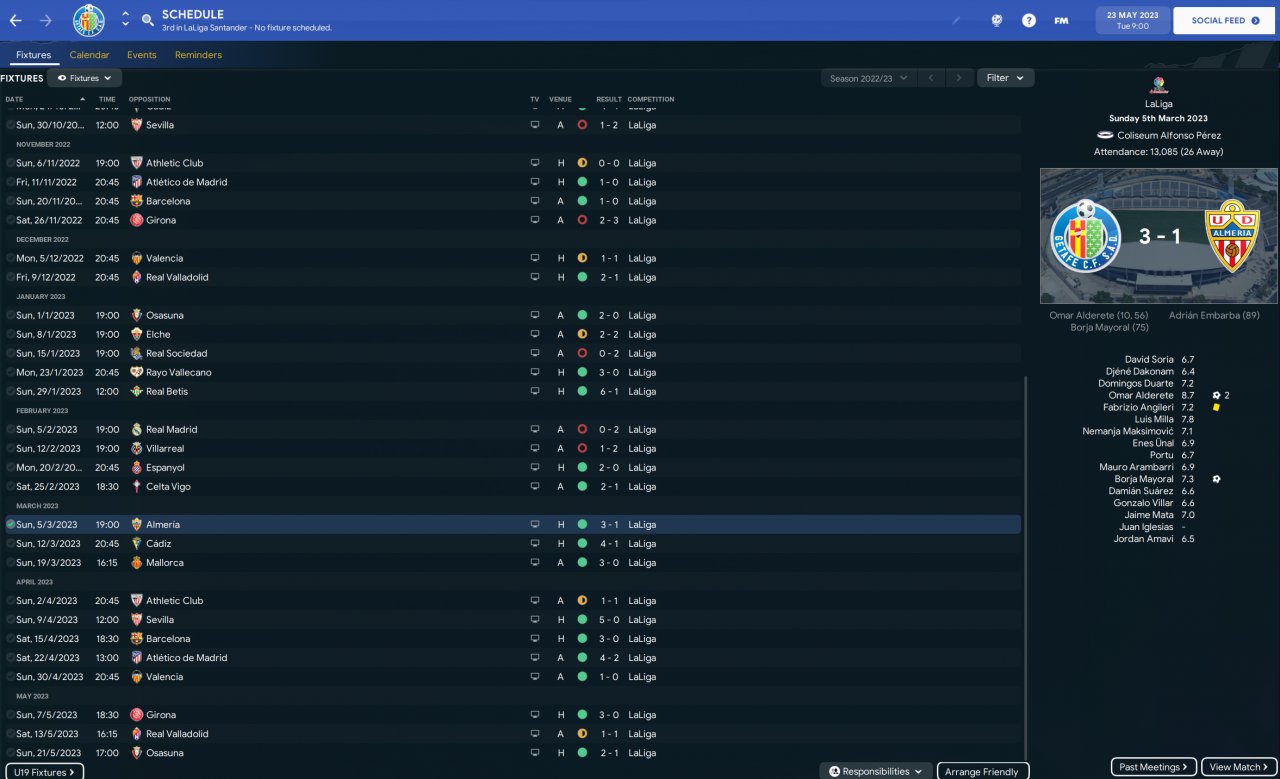The width and height of the screenshot is (1280, 779).
Task: Open the date continue panel 23 May 2023
Action: [x=1131, y=20]
